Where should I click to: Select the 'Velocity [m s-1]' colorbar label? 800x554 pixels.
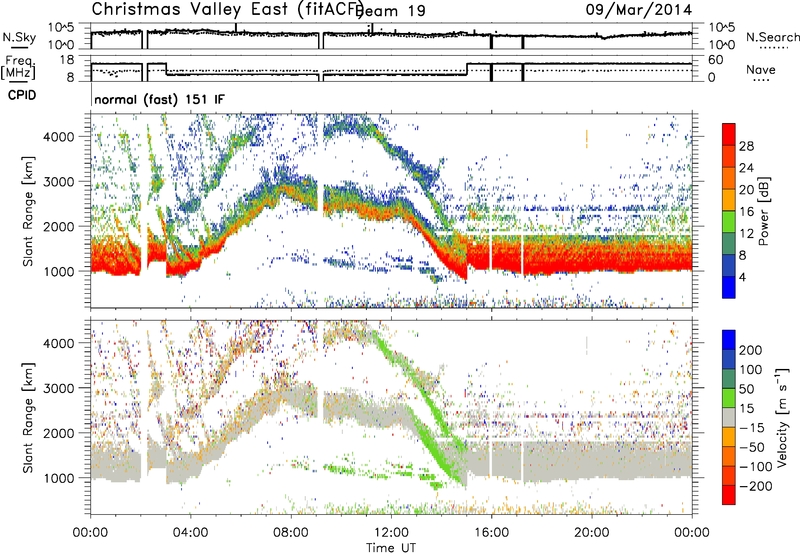(x=783, y=417)
